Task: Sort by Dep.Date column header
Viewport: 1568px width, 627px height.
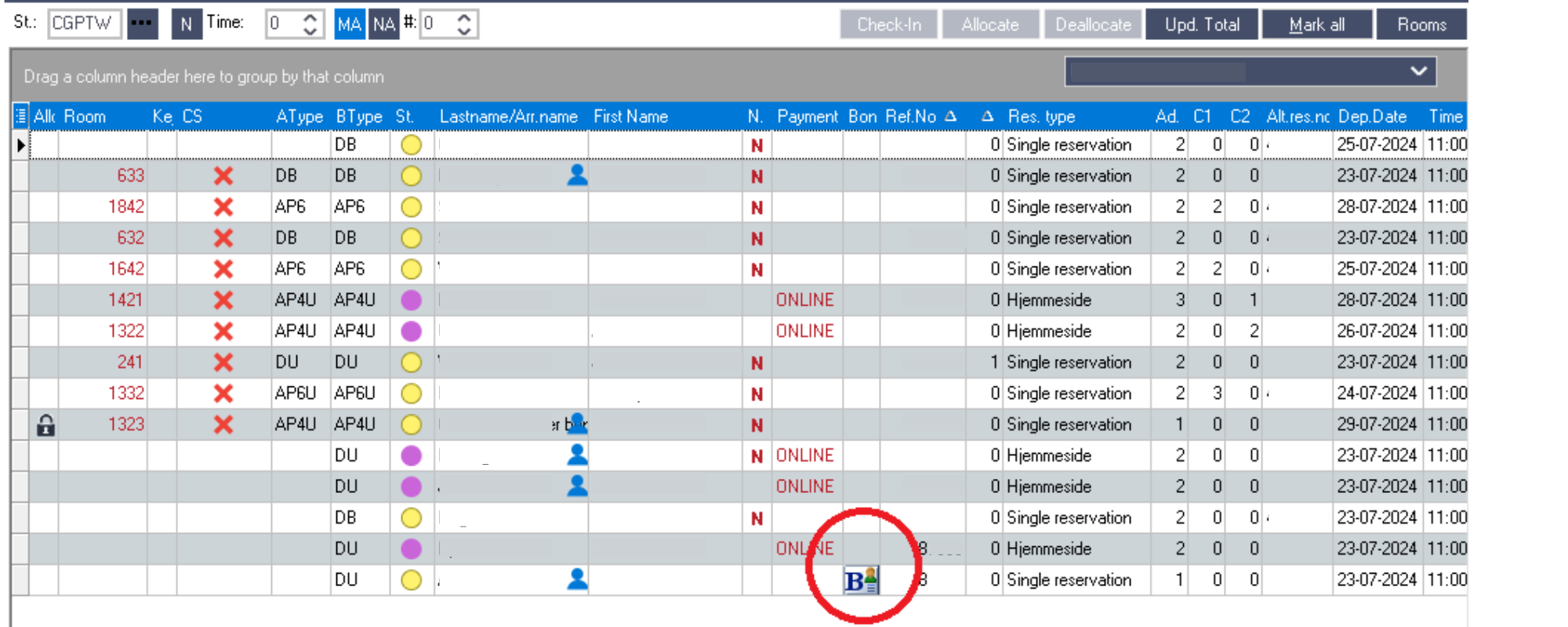Action: pos(1377,117)
